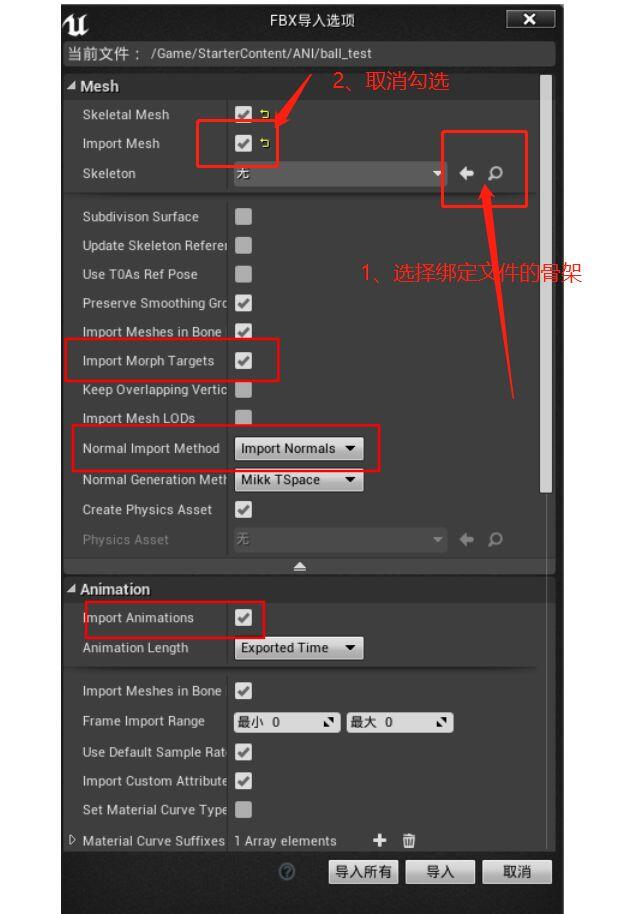Click Frame Import Range minimum field

click(287, 722)
